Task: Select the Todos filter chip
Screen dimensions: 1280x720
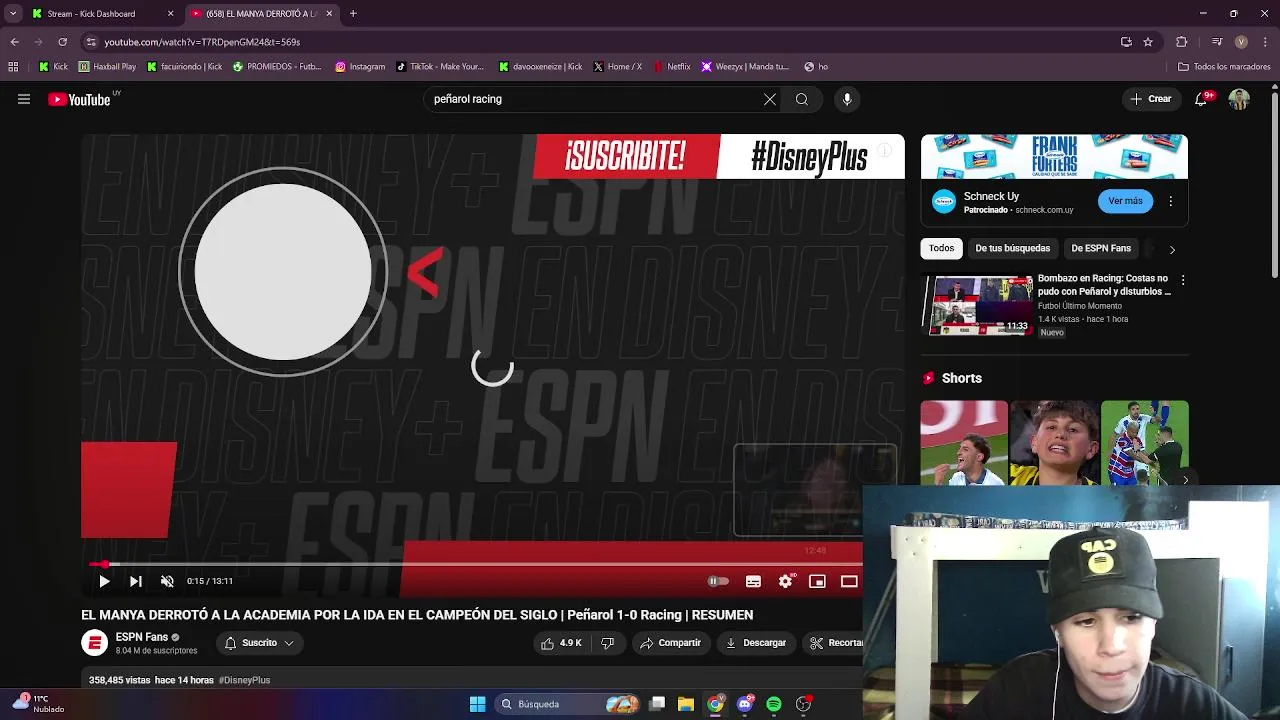Action: (x=941, y=248)
